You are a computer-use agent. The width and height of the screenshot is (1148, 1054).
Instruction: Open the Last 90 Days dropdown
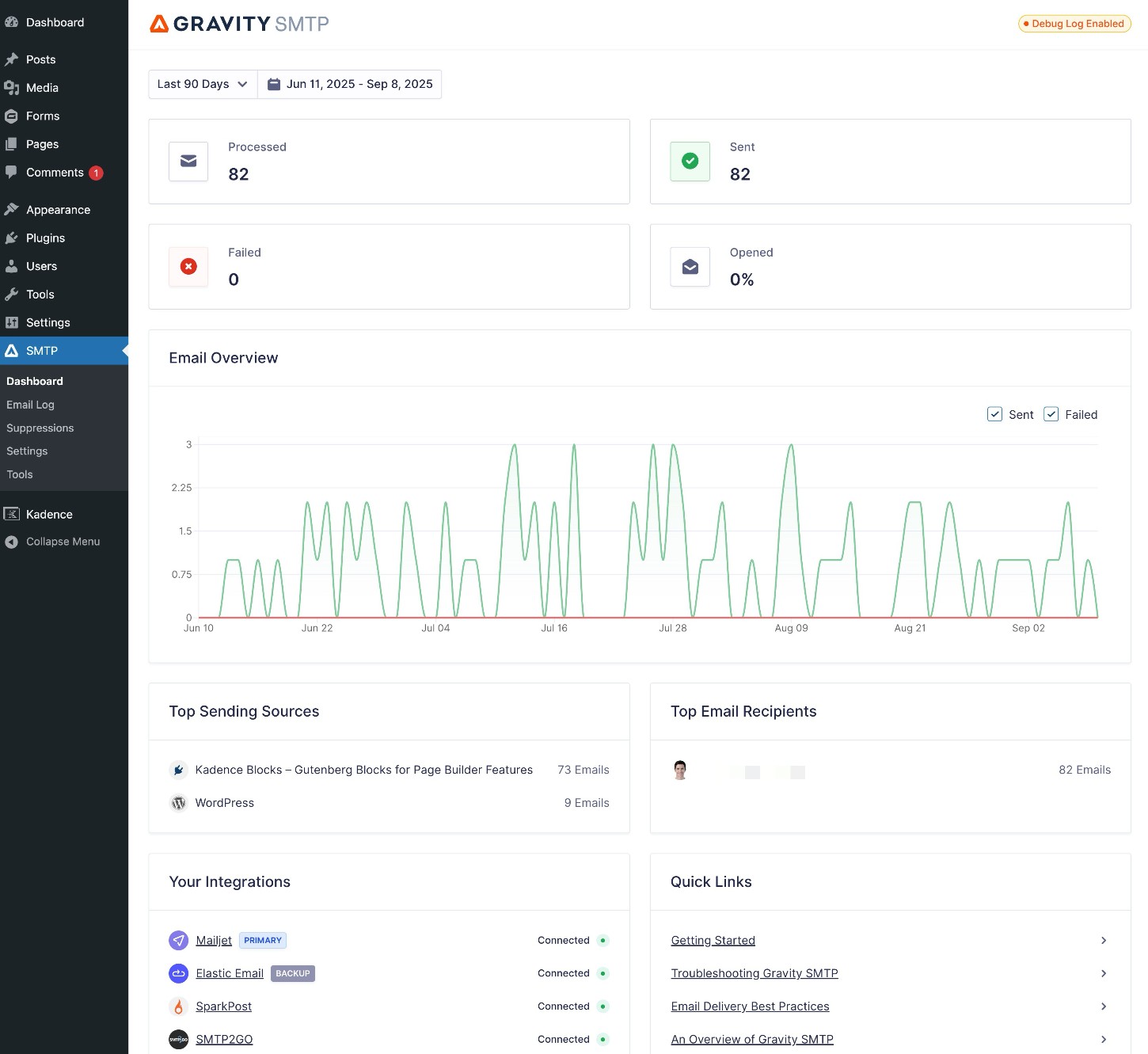pos(203,84)
